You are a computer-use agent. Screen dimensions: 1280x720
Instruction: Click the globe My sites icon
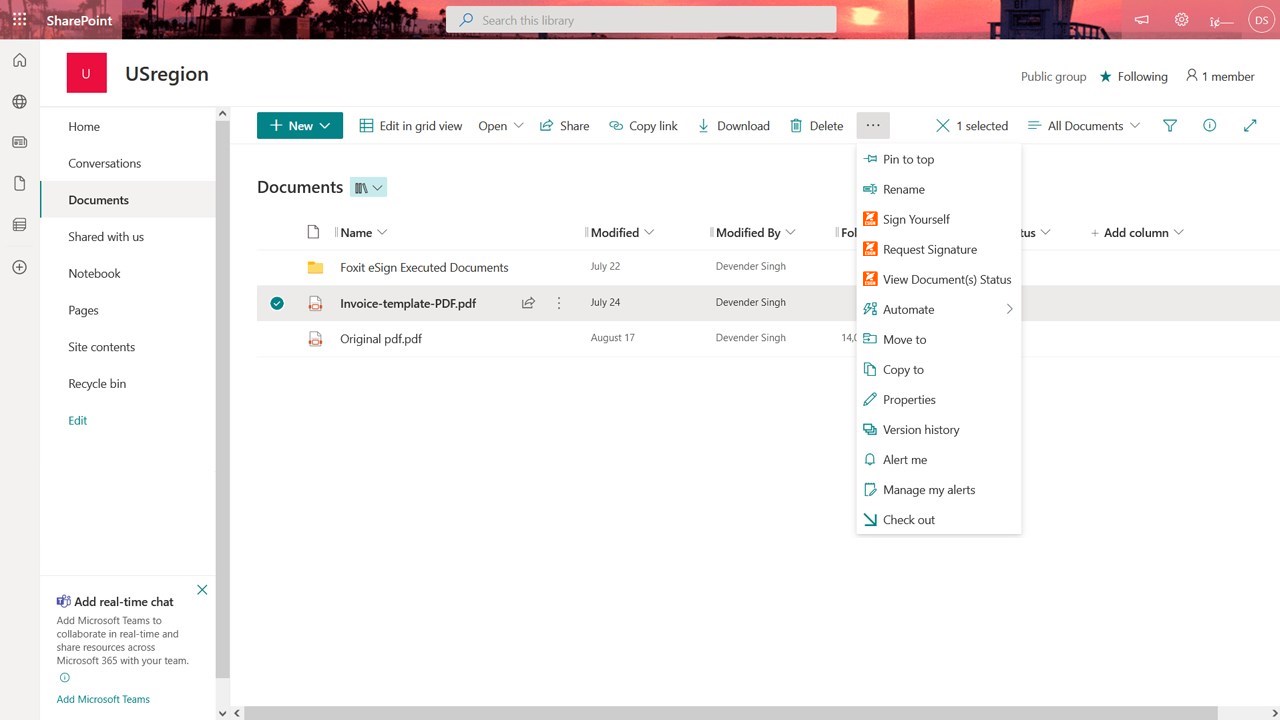coord(19,102)
